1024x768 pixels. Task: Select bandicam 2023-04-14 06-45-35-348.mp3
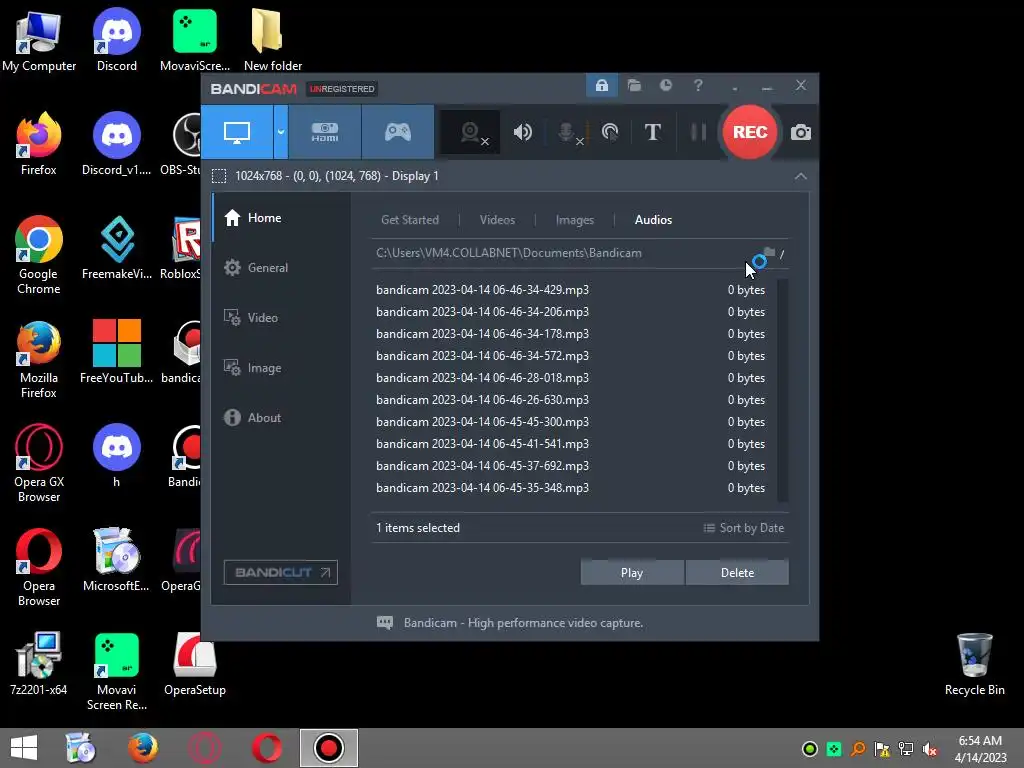[570, 488]
